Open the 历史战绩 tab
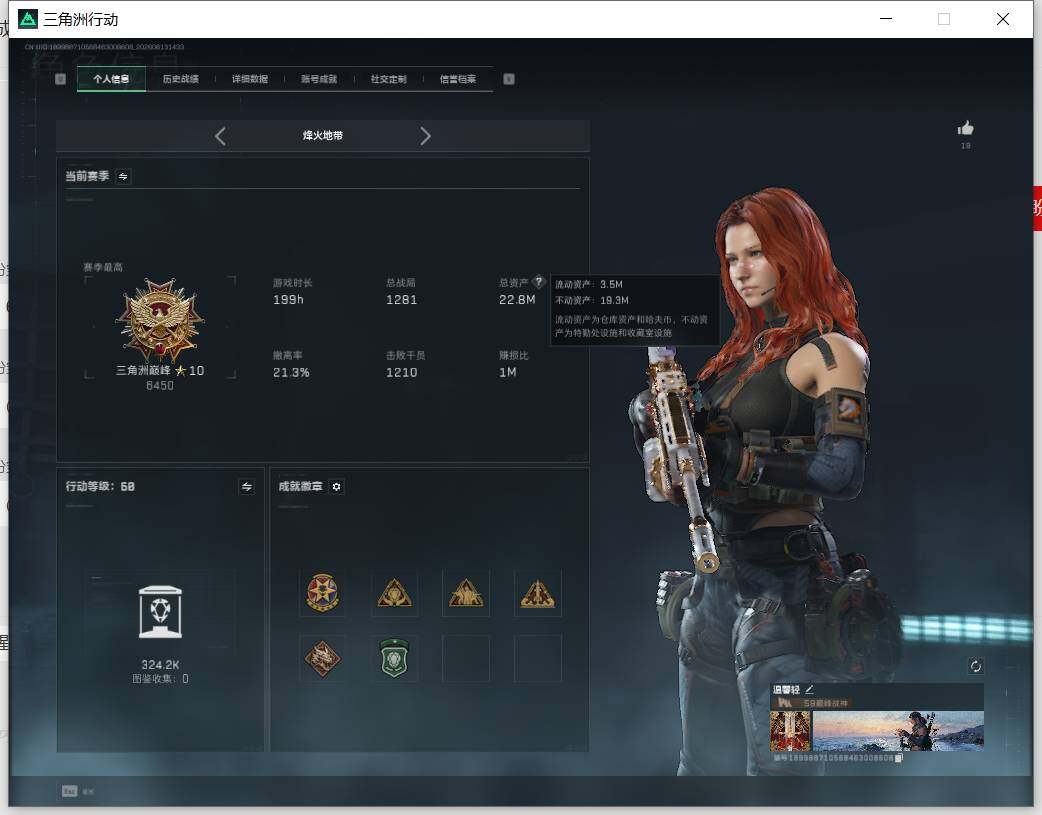The image size is (1042, 815). (181, 79)
